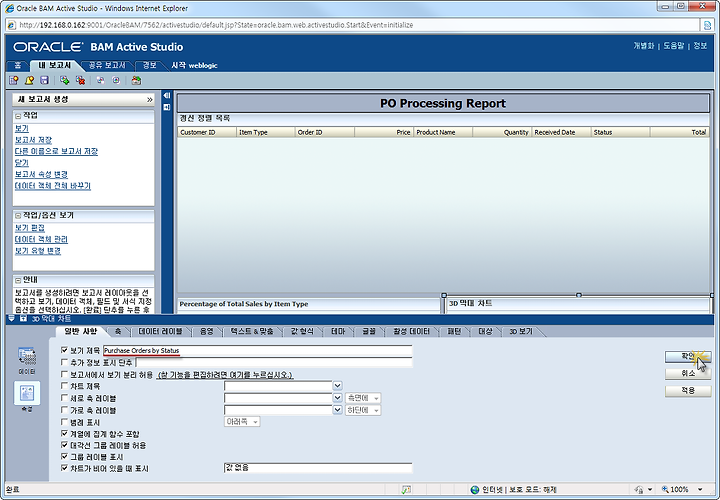The height and width of the screenshot is (500, 720).
Task: Open the 하단에 position dropdown
Action: pos(363,410)
